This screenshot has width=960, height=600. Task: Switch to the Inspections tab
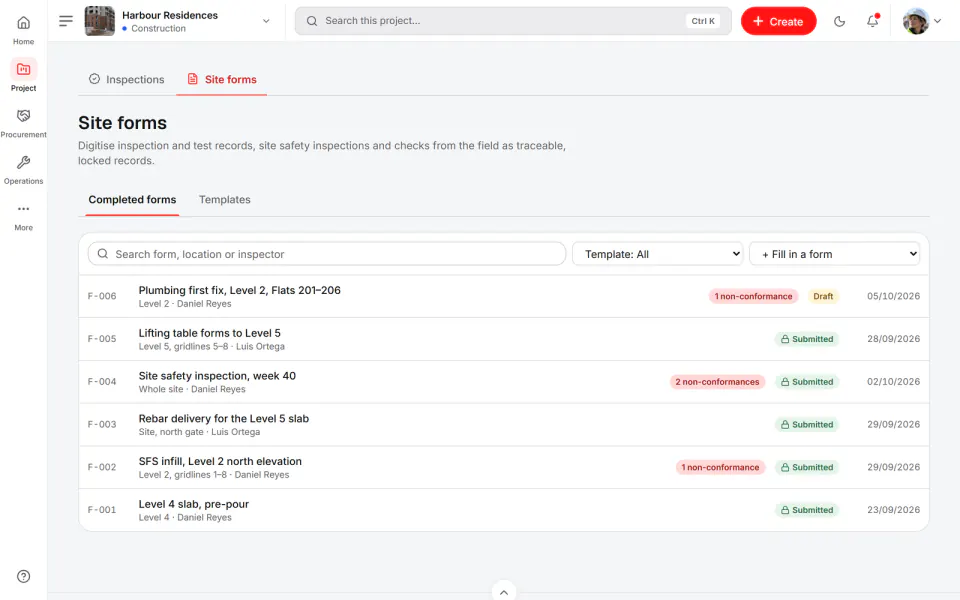click(x=127, y=80)
